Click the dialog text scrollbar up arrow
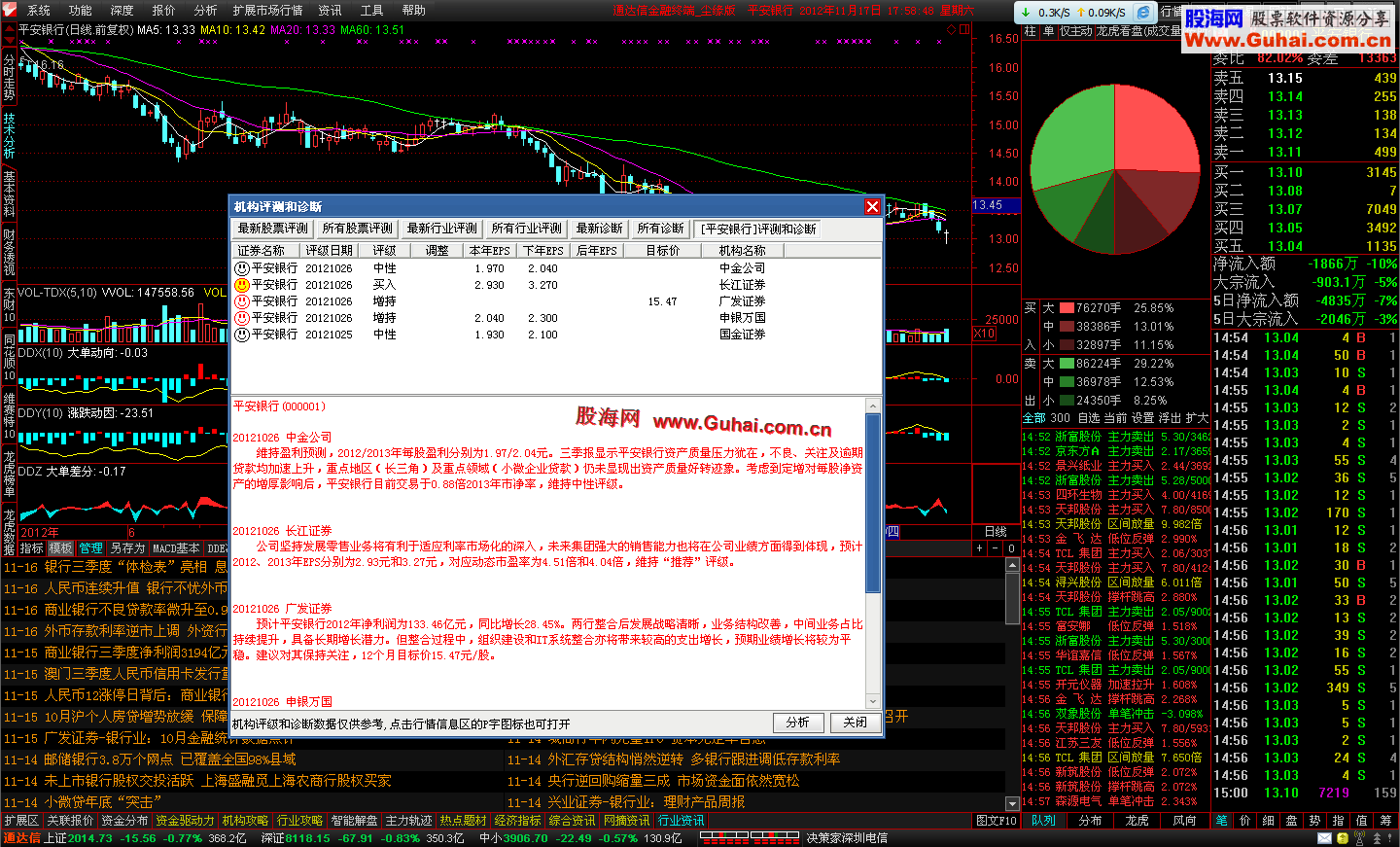This screenshot has height=847, width=1400. point(873,406)
